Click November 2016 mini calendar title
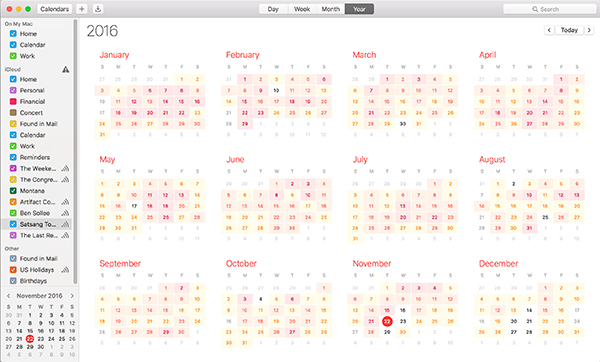The width and height of the screenshot is (600, 362). (x=39, y=296)
